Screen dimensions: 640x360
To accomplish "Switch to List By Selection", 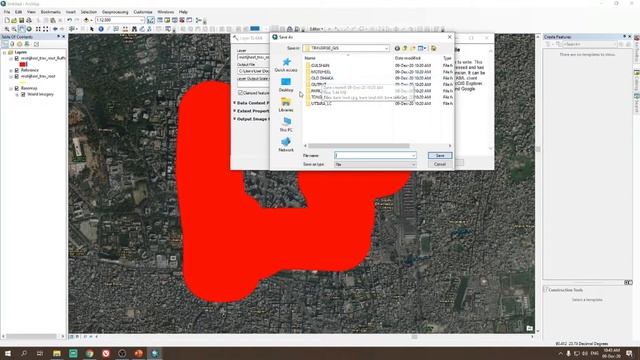I will pos(27,44).
